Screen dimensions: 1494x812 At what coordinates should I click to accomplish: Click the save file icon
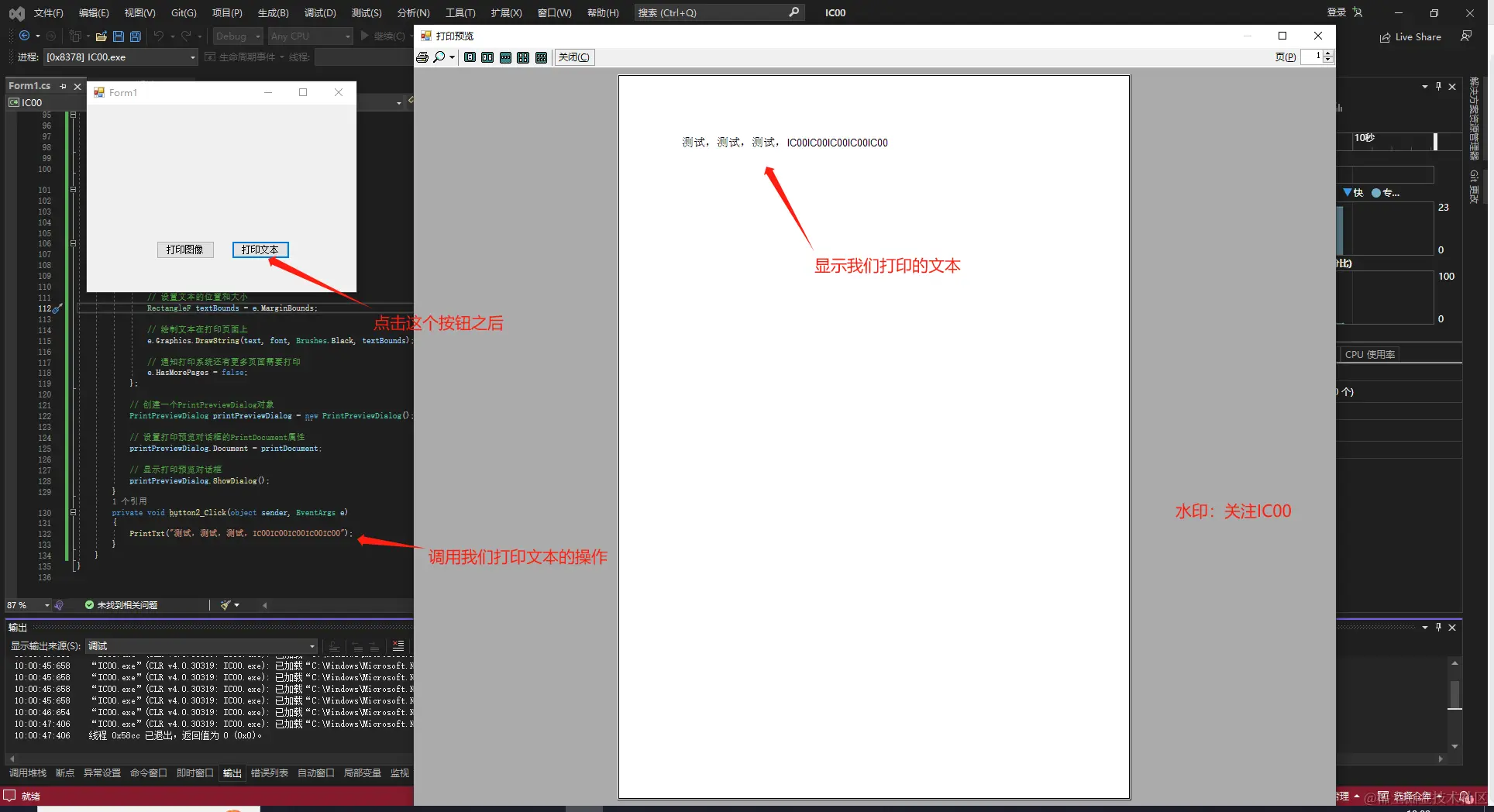pos(119,36)
